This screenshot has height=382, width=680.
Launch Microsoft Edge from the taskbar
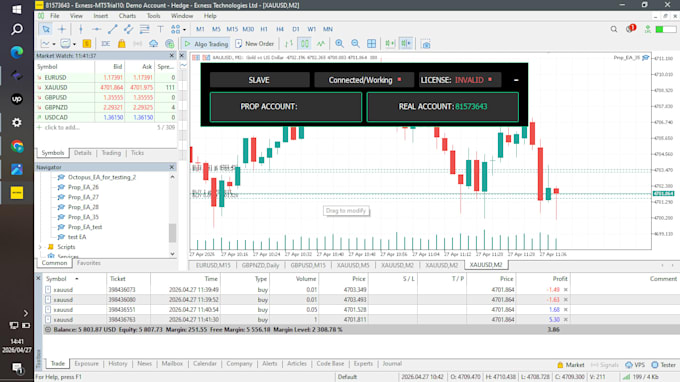pyautogui.click(x=16, y=52)
